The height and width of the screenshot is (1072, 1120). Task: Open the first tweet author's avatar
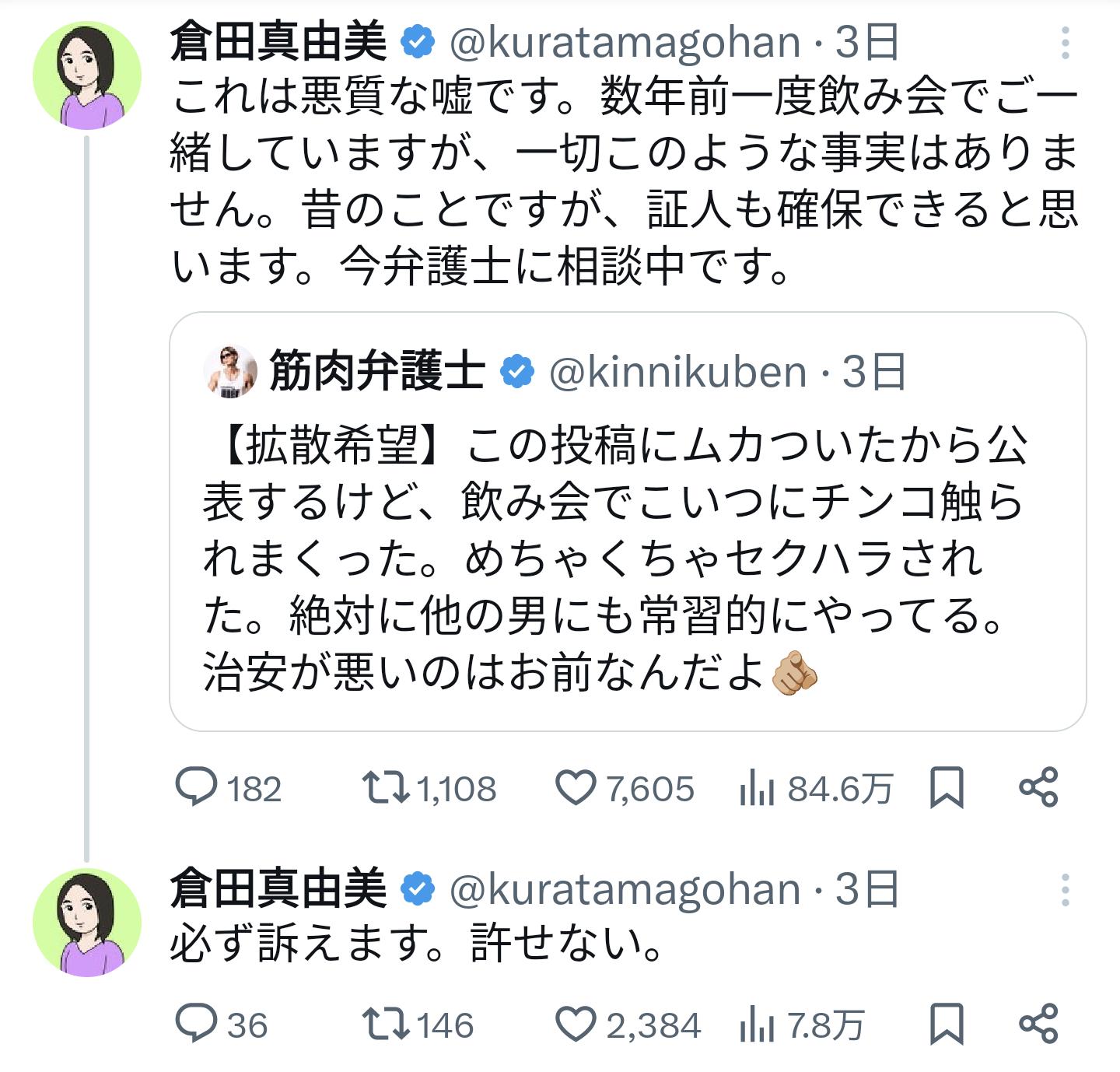[87, 76]
